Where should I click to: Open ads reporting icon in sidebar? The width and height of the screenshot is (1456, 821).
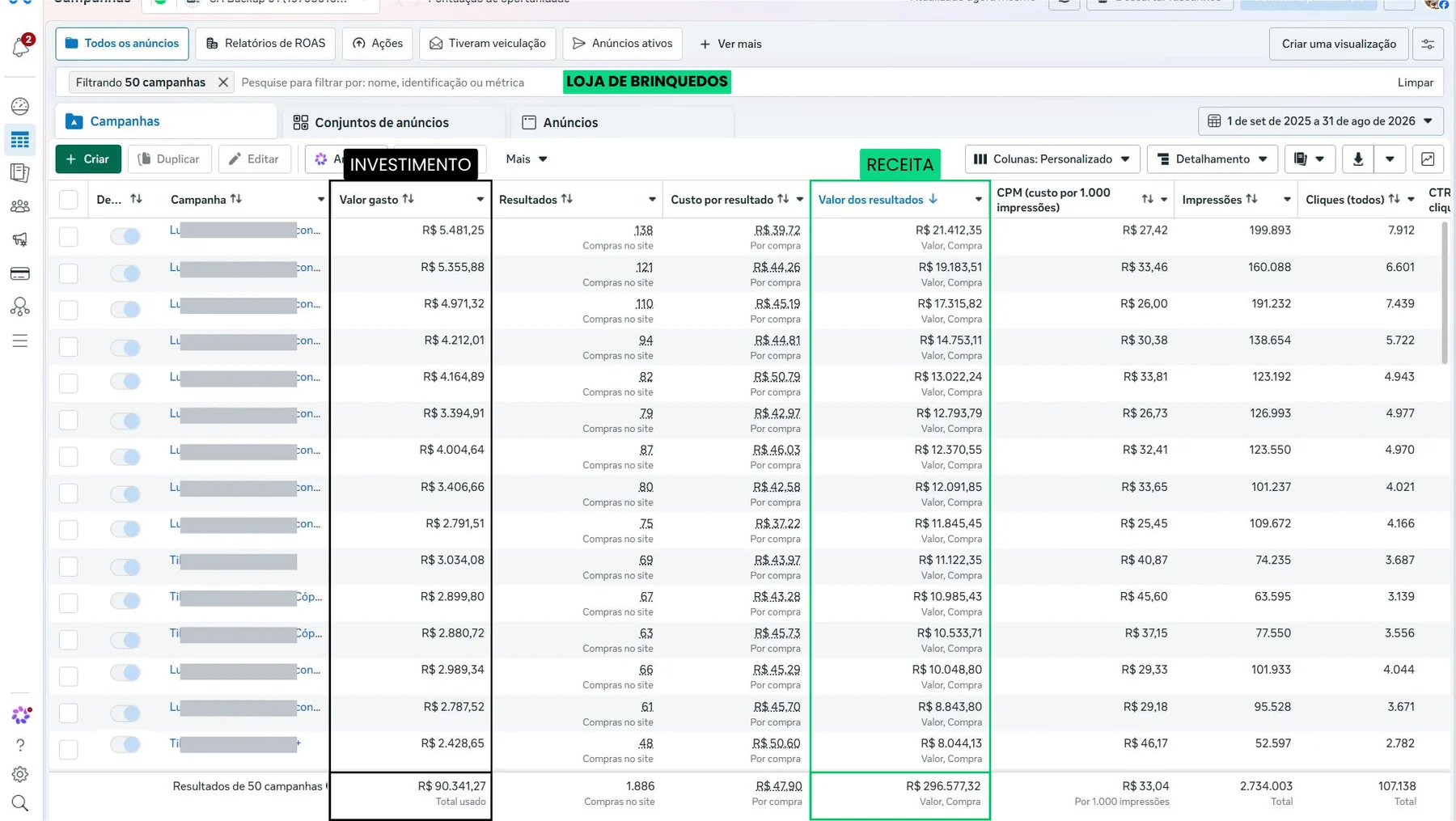(x=20, y=172)
